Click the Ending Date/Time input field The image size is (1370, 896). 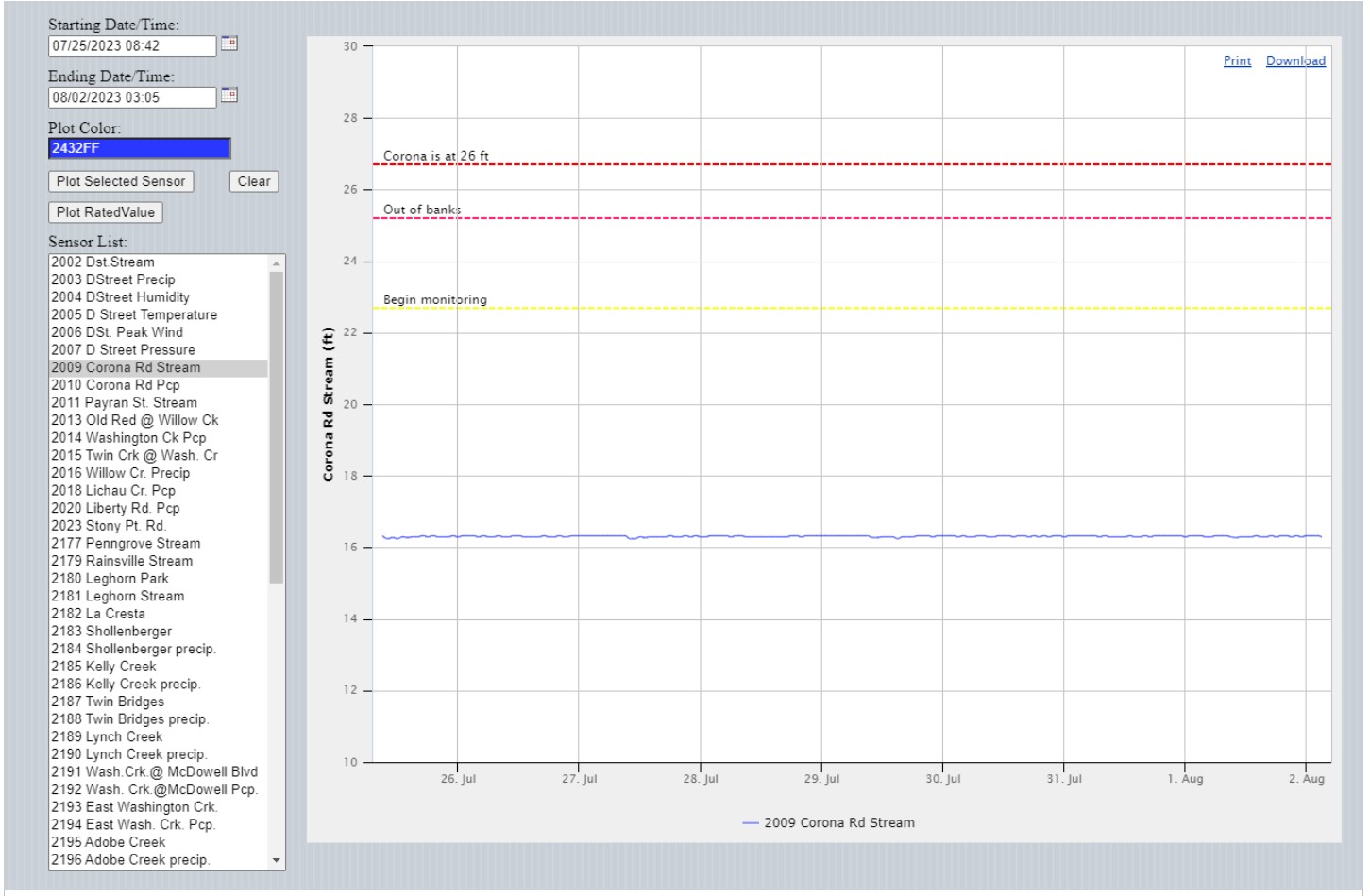[132, 97]
